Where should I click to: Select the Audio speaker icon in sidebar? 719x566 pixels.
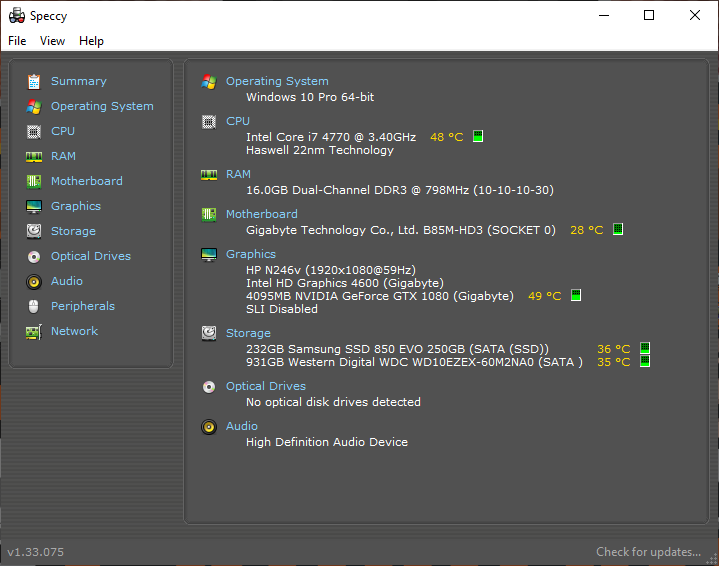coord(34,282)
